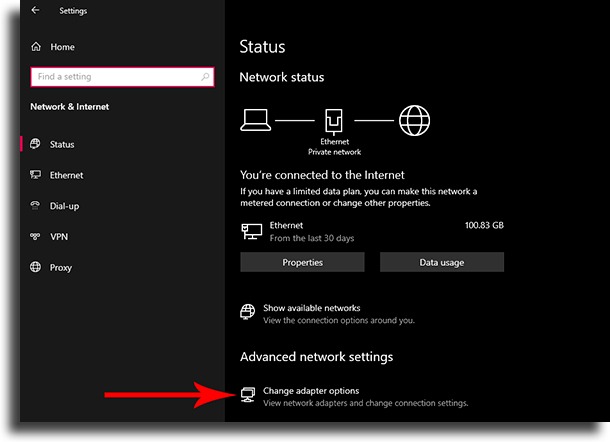Focus the Find a setting search box
This screenshot has height=442, width=610.
(122, 77)
